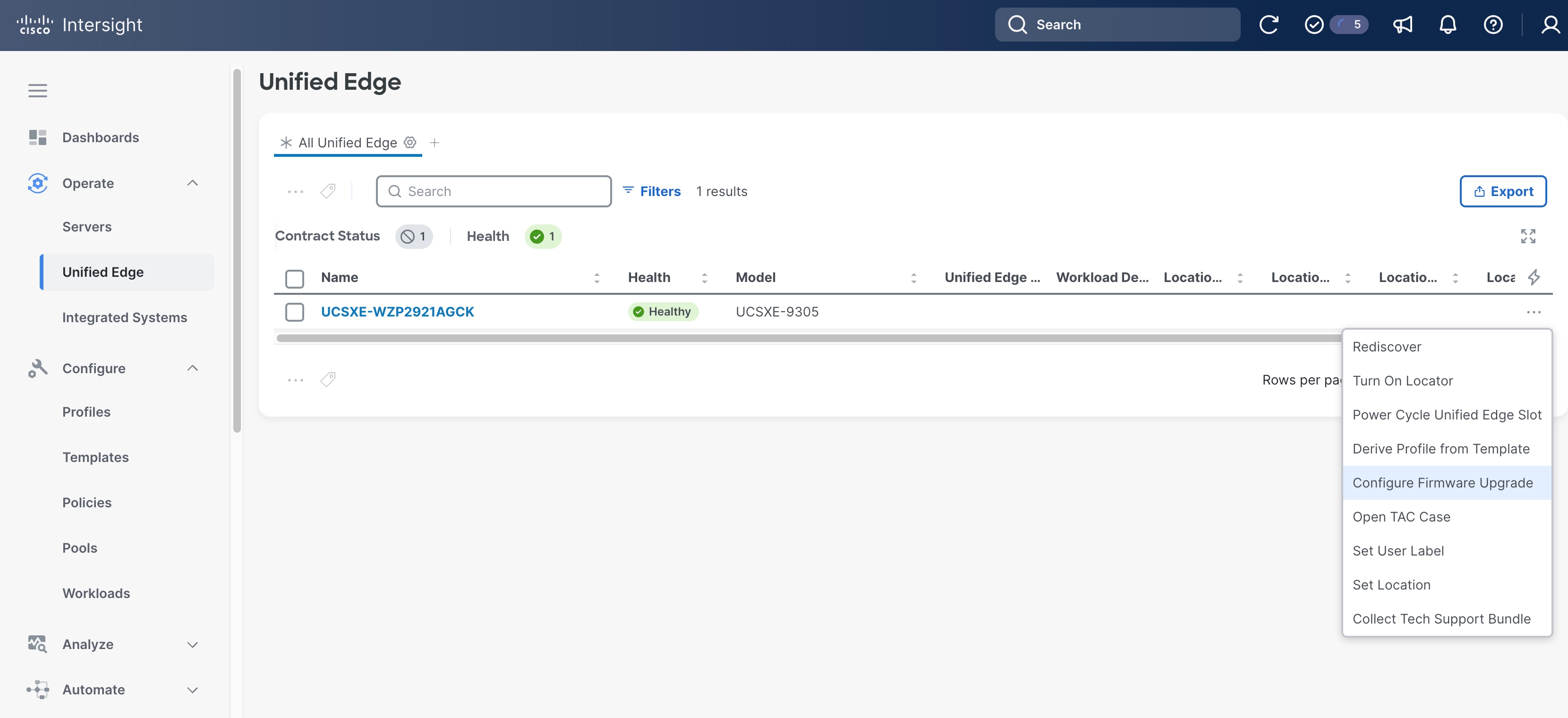Open Pools under Configure
Image resolution: width=1568 pixels, height=718 pixels.
pos(80,549)
